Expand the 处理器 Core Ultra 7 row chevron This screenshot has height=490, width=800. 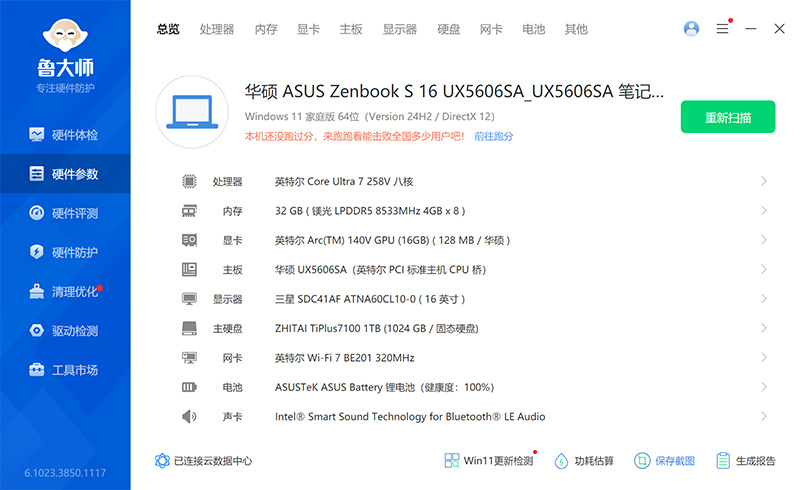764,181
